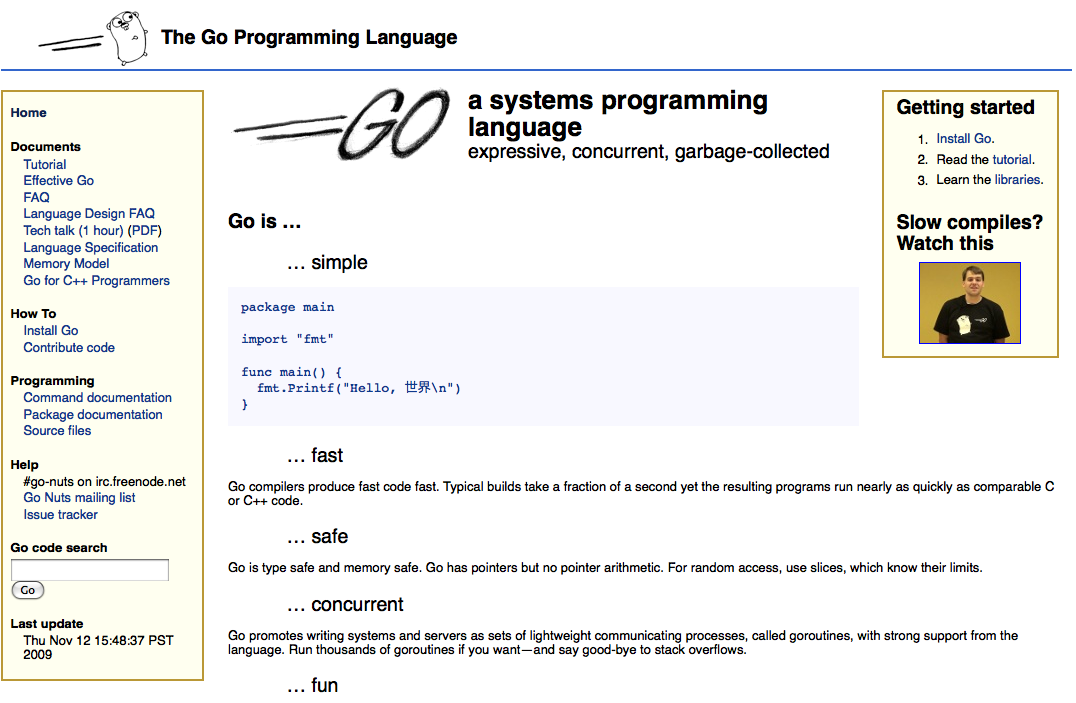The height and width of the screenshot is (703, 1076).
Task: Open Language Design FAQ link
Action: click(89, 214)
